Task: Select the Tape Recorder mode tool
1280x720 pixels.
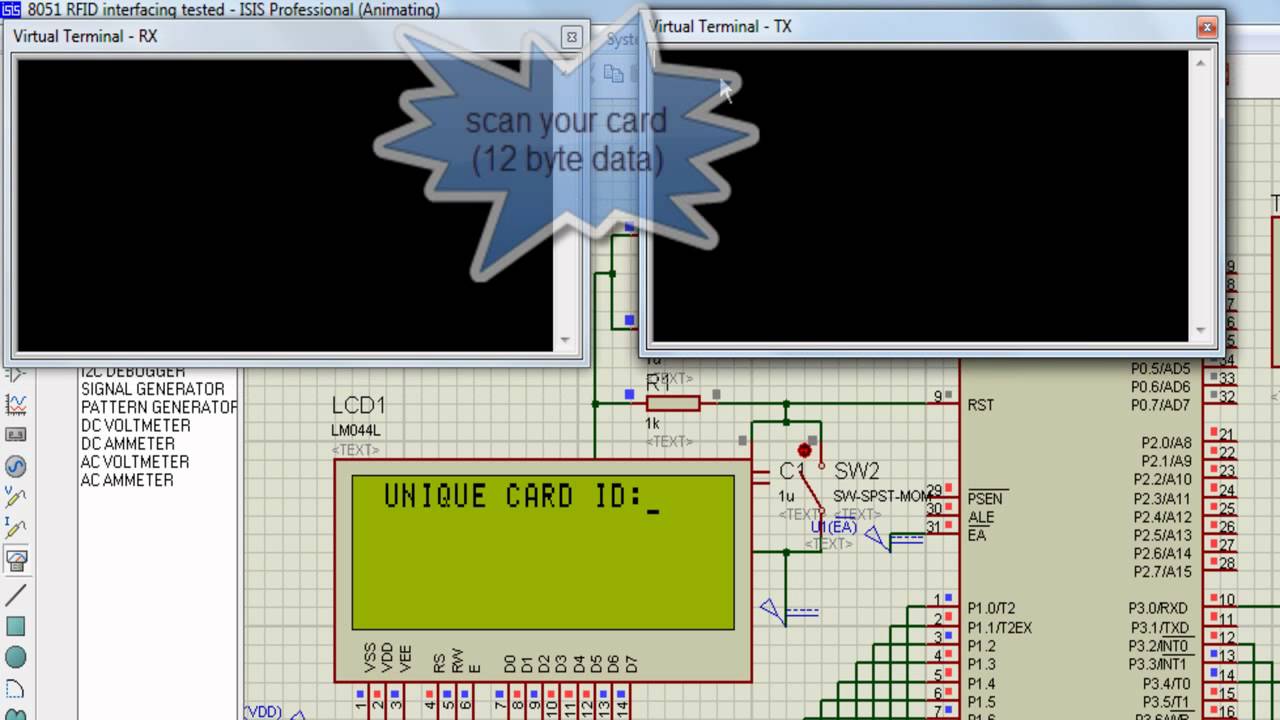Action: 15,436
